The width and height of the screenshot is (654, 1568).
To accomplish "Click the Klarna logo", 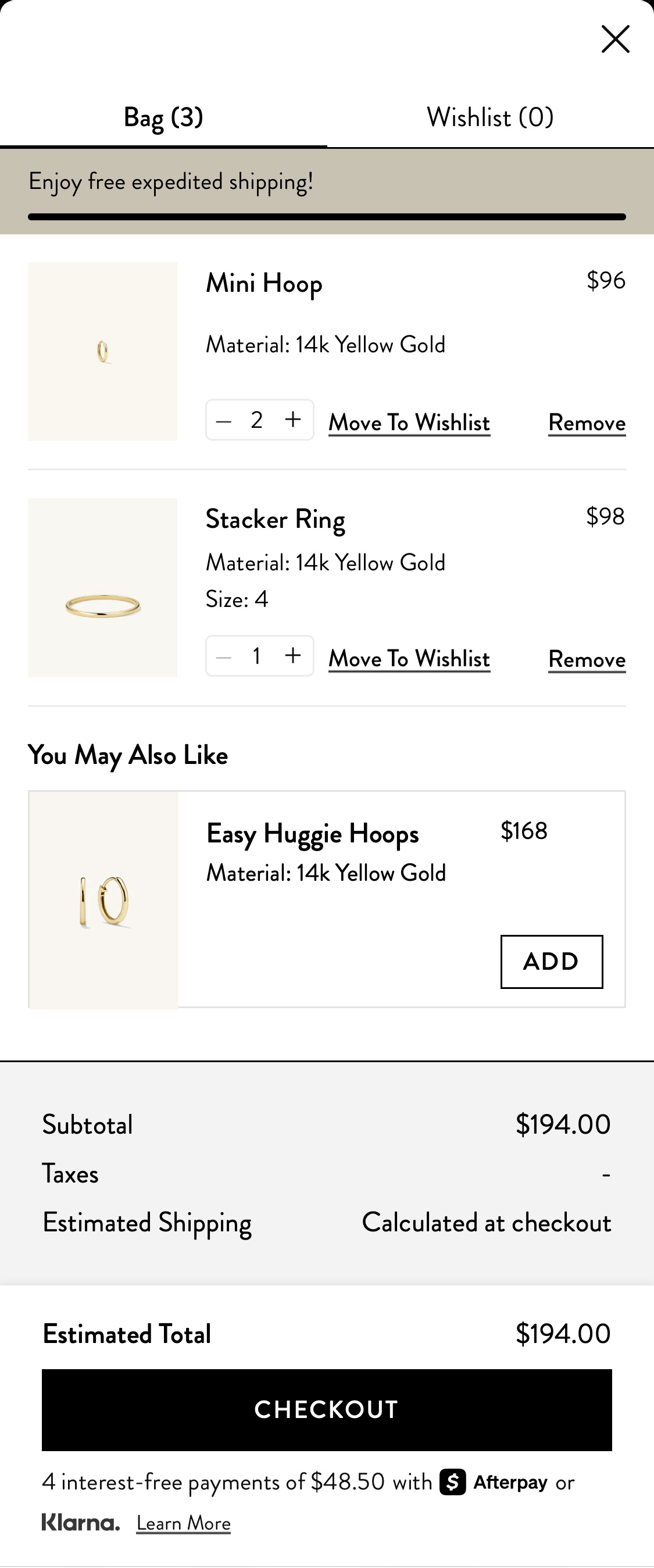I will [x=81, y=1522].
